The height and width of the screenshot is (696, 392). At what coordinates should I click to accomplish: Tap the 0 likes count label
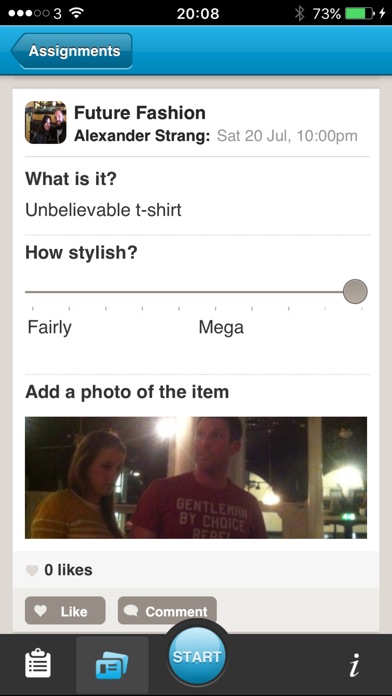click(68, 570)
